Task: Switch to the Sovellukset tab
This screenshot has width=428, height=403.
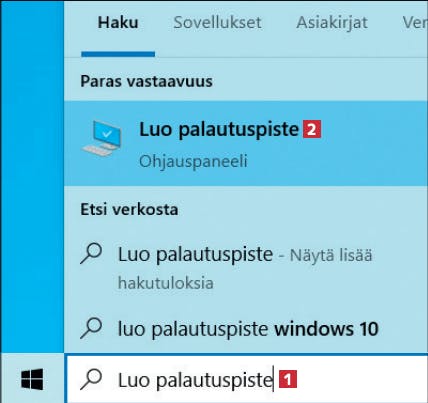Action: coord(217,23)
